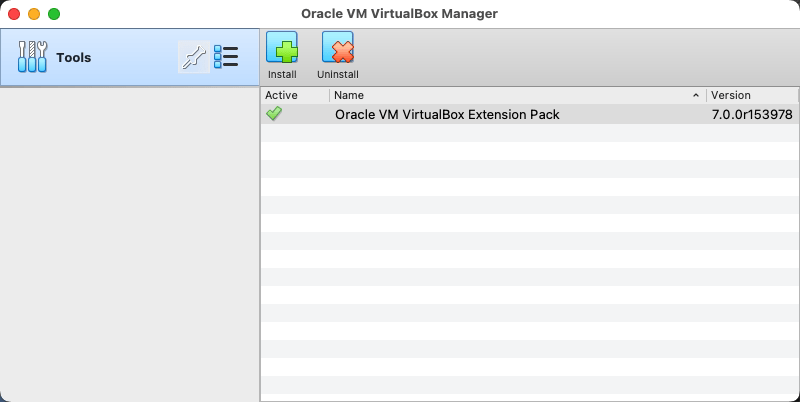Click version 7.0.0r153978 cell

click(x=751, y=114)
